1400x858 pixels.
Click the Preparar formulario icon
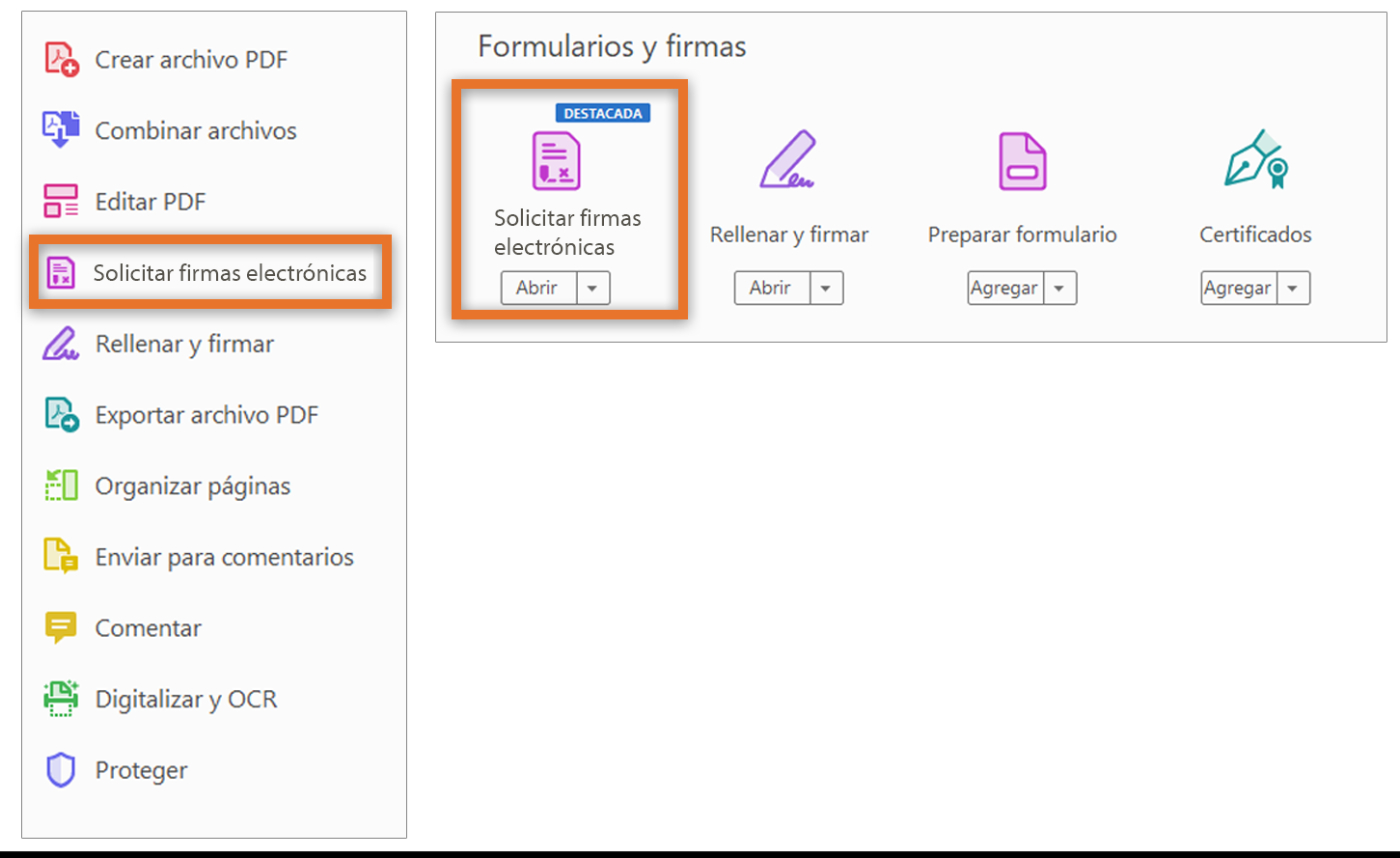1022,161
